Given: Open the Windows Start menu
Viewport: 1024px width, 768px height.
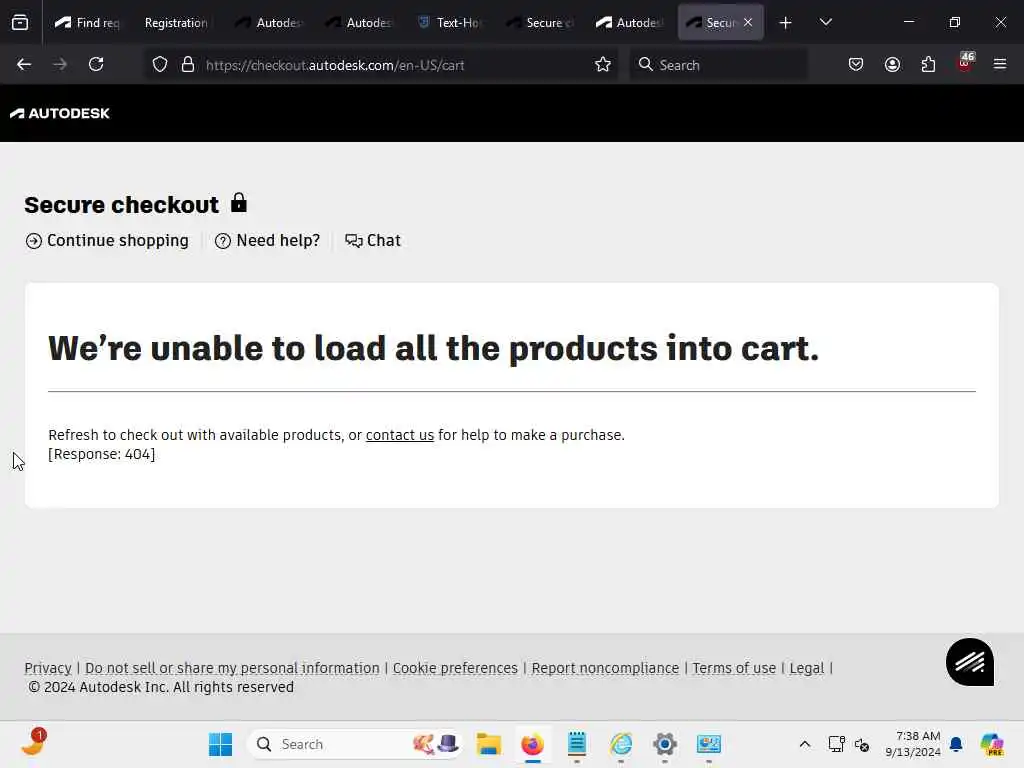Looking at the screenshot, I should 221,744.
